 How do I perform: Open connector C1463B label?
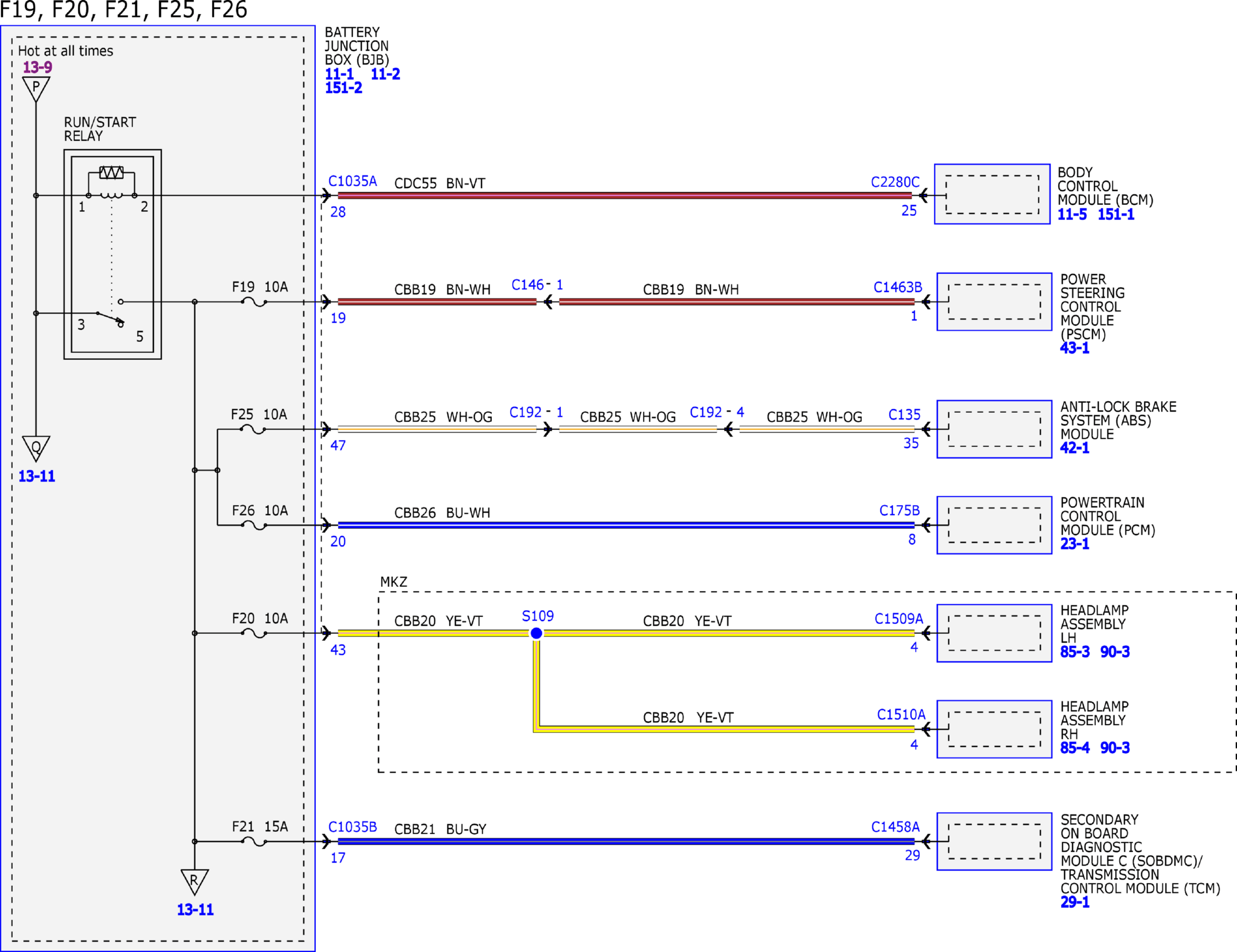click(897, 287)
